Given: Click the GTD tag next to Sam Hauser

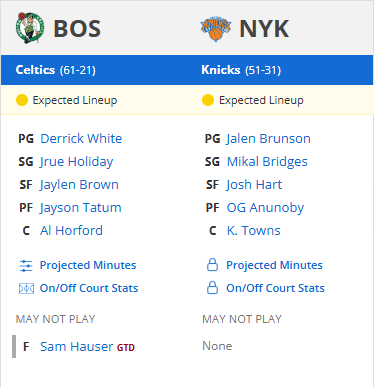Looking at the screenshot, I should [x=126, y=348].
